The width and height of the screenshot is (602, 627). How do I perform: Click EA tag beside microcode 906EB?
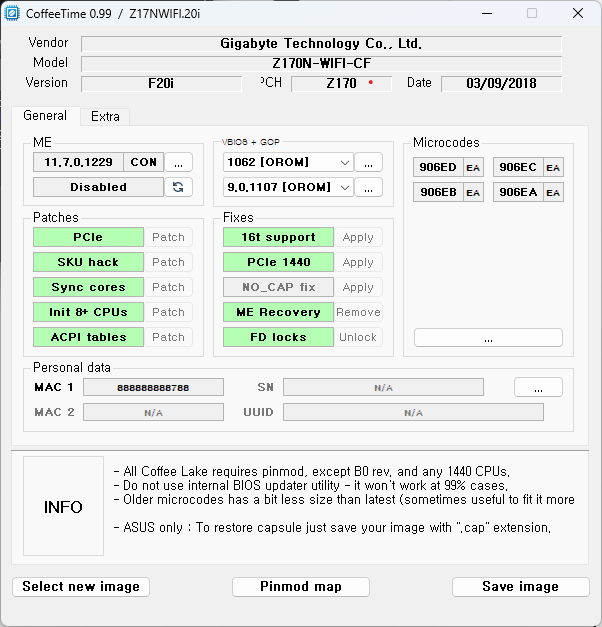pos(473,193)
